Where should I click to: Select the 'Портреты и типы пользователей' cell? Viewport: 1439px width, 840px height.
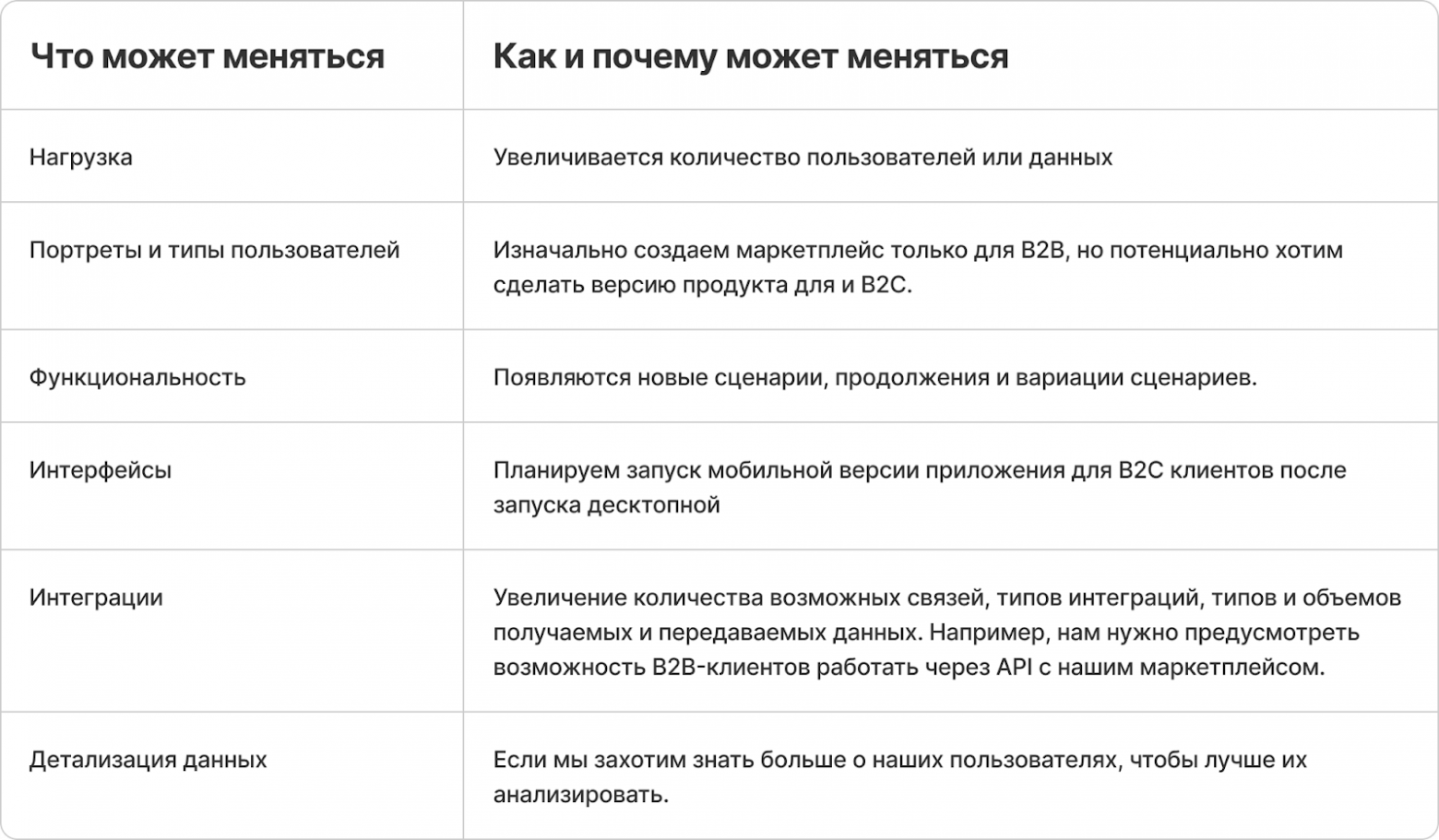(214, 251)
